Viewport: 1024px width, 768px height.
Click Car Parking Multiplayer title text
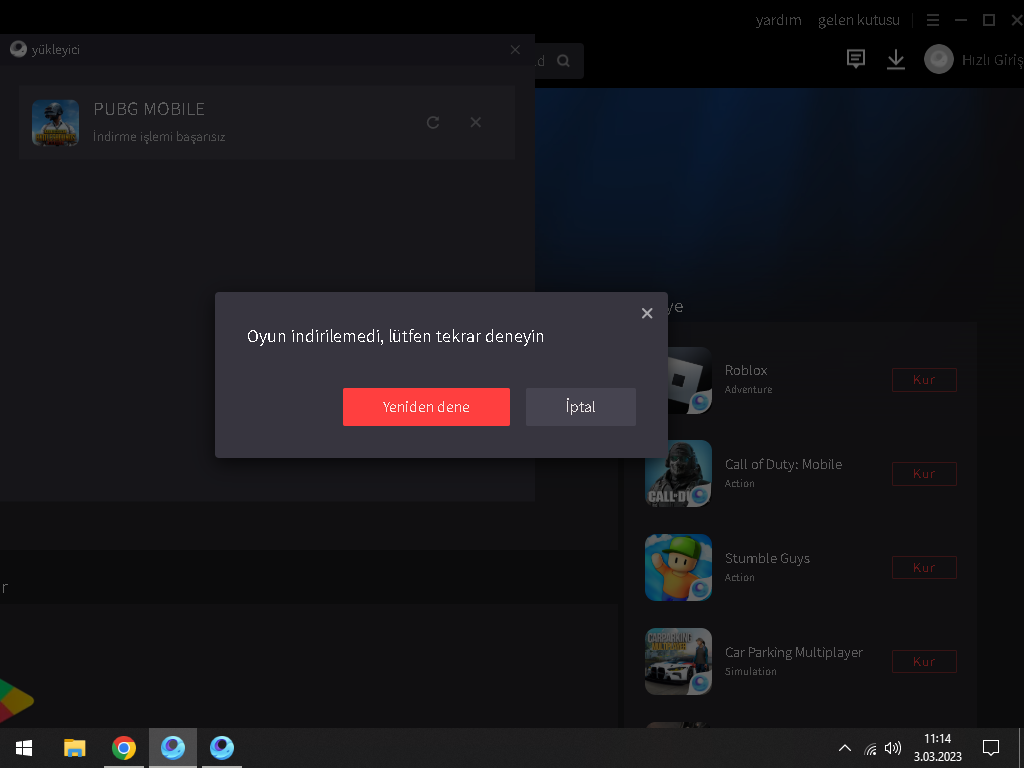tap(793, 652)
